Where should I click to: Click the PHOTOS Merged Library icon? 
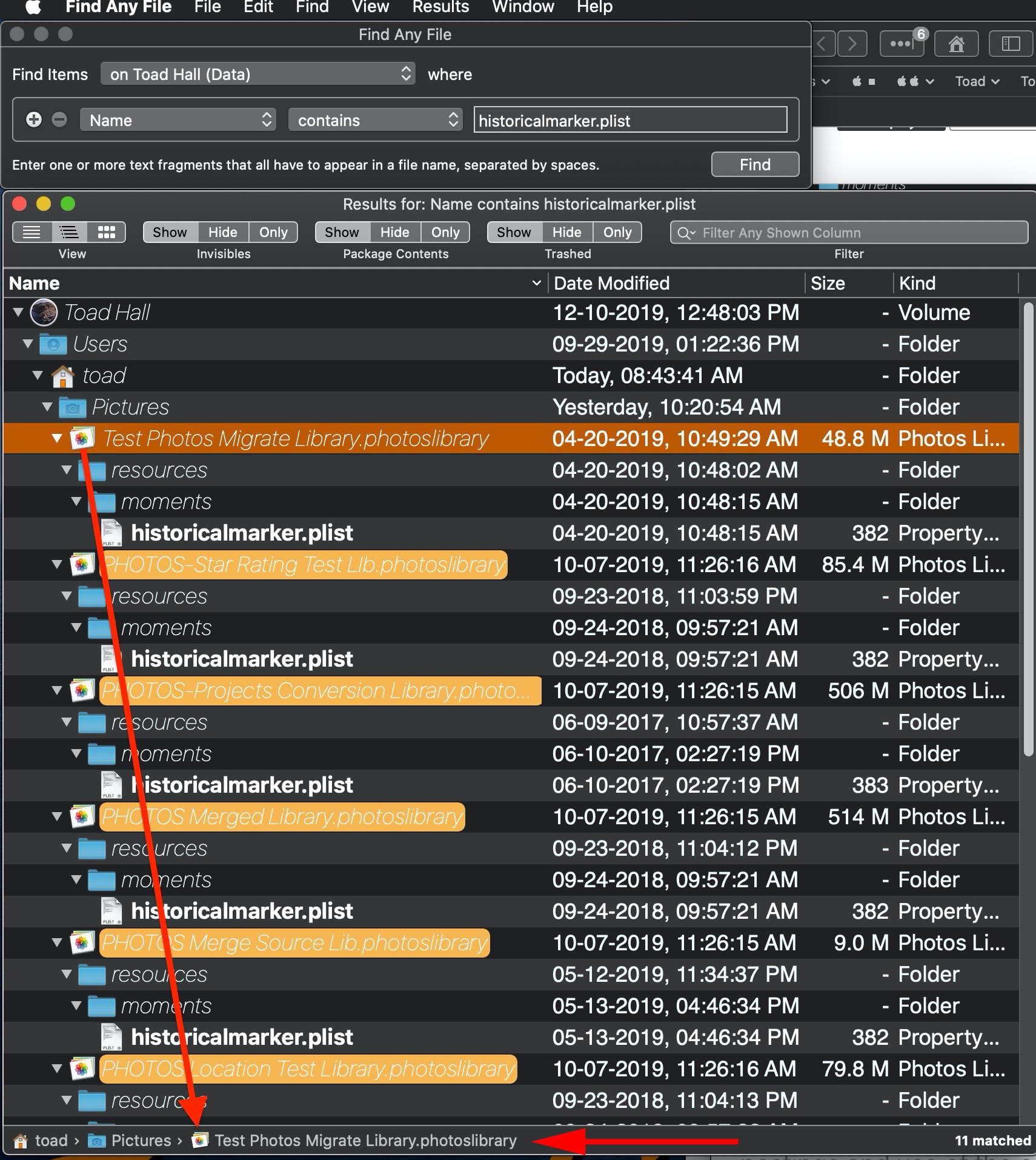[x=82, y=817]
